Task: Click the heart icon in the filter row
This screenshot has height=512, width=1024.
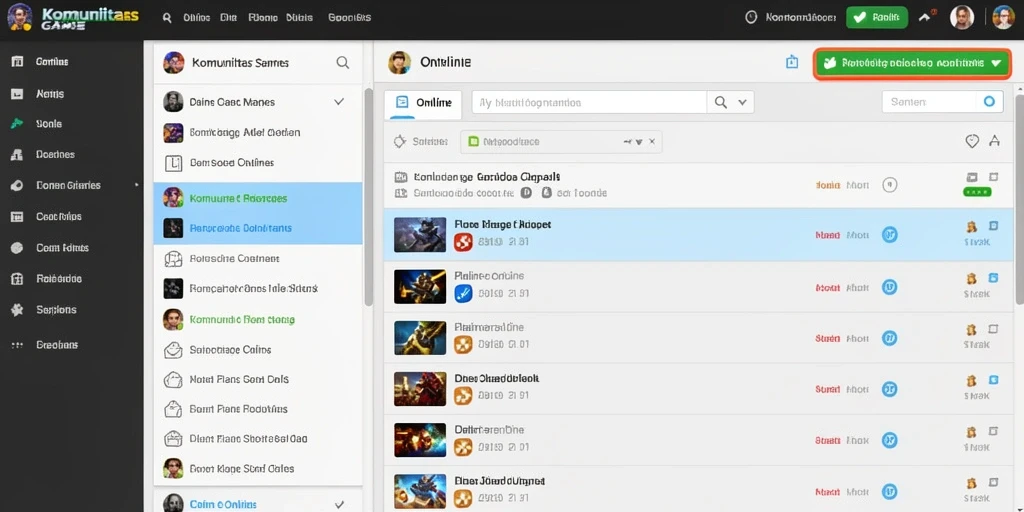Action: [972, 141]
